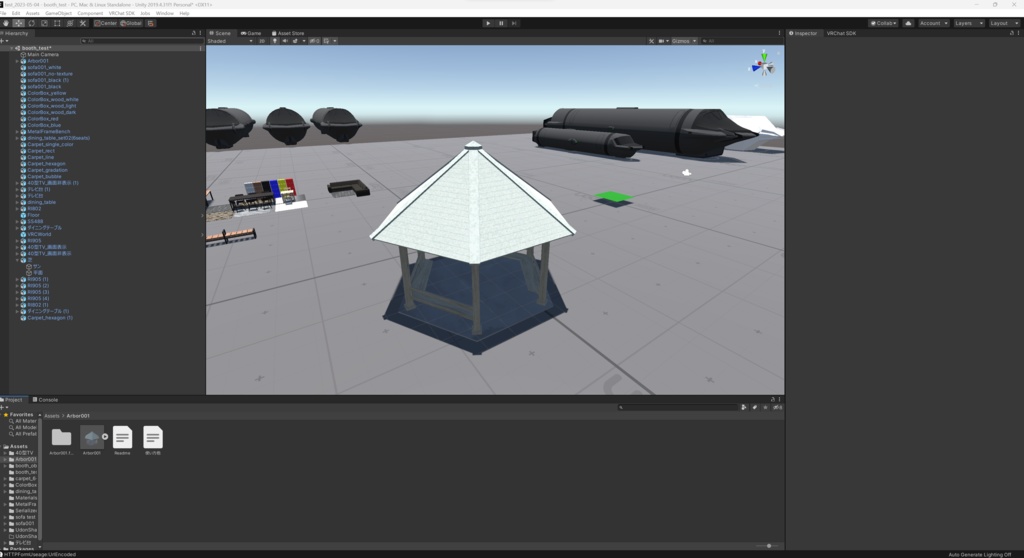Open the Project panel options menu

(779, 399)
